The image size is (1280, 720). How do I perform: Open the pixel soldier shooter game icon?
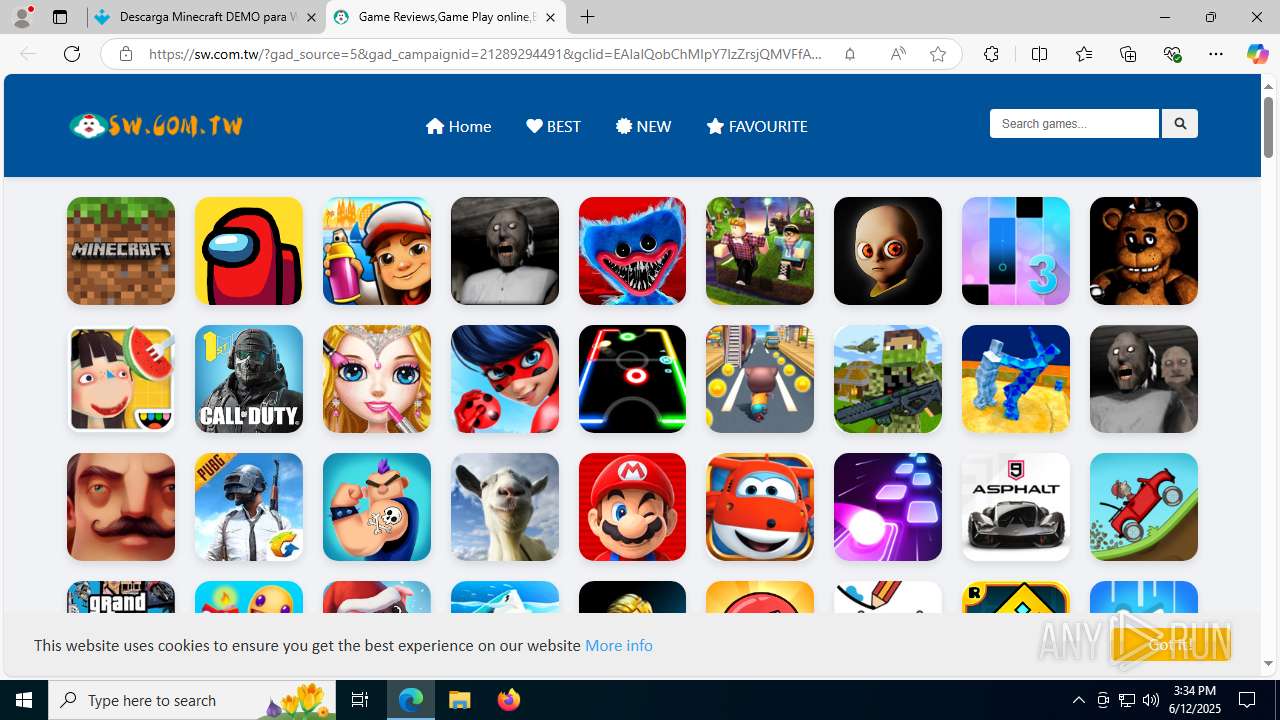pyautogui.click(x=888, y=379)
